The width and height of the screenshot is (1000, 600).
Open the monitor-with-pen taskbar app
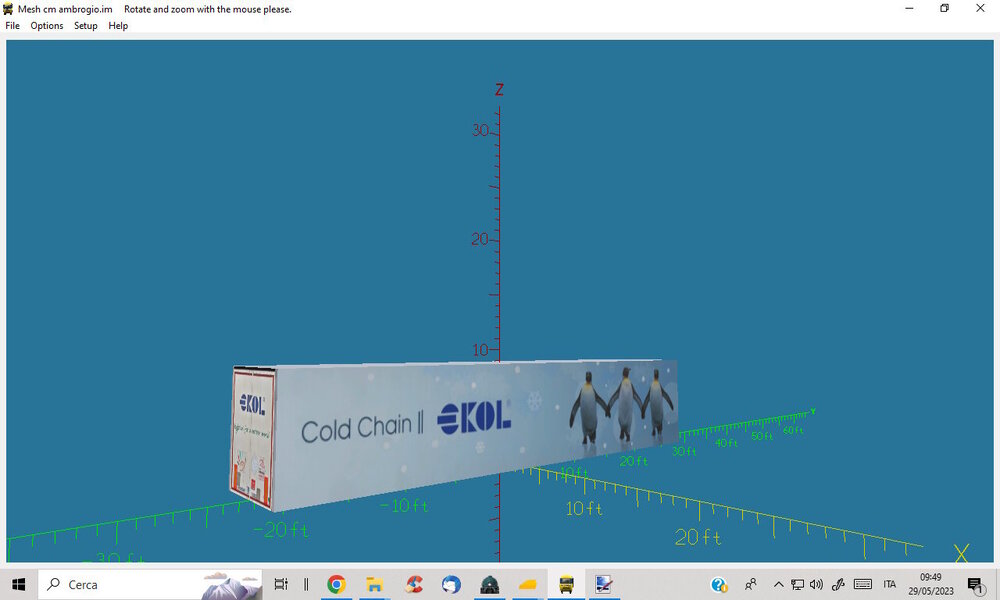(x=604, y=584)
